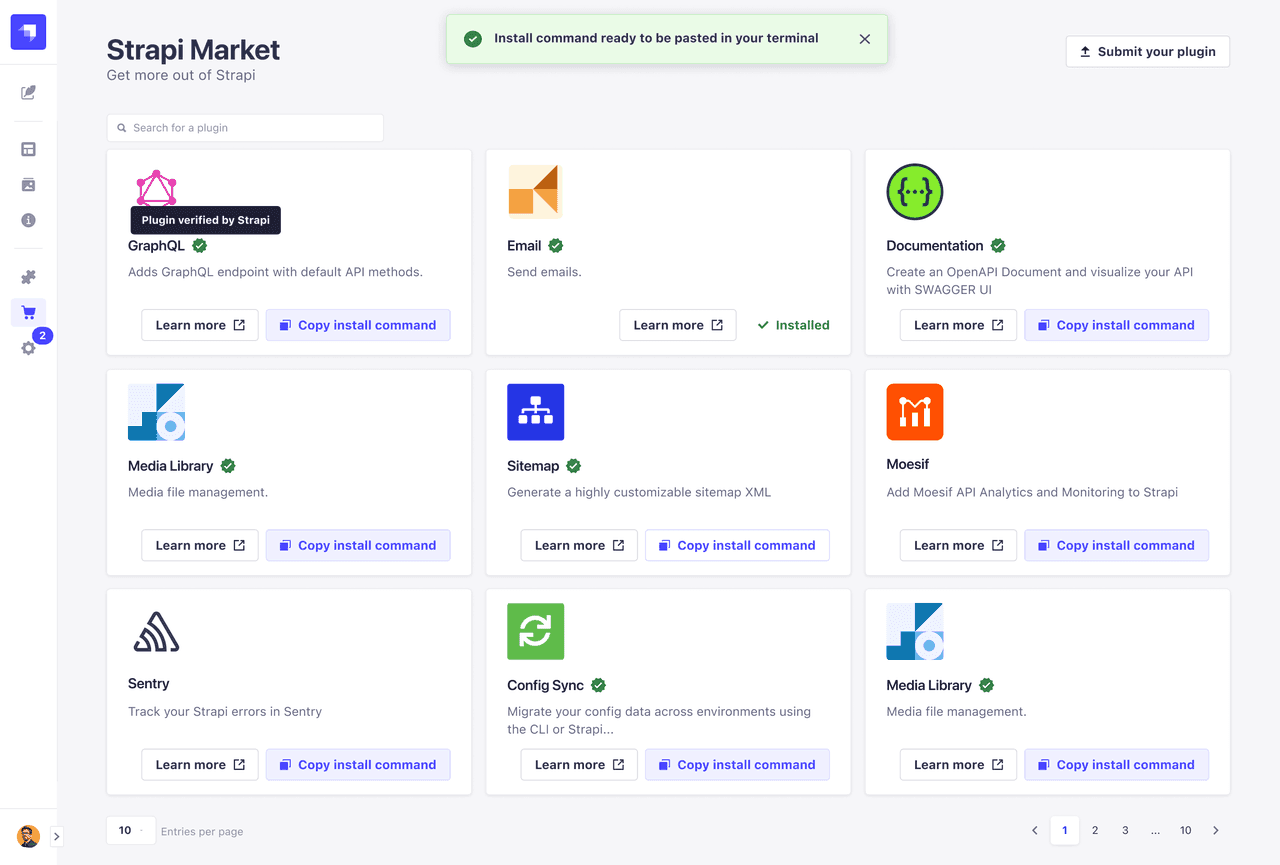Go to next page with right chevron

pos(1216,830)
